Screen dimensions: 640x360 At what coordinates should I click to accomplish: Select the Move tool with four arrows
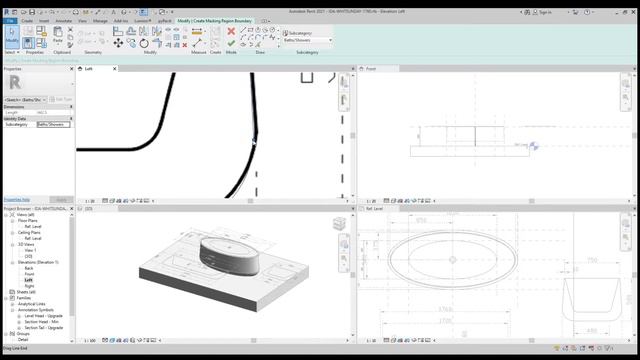coord(118,43)
